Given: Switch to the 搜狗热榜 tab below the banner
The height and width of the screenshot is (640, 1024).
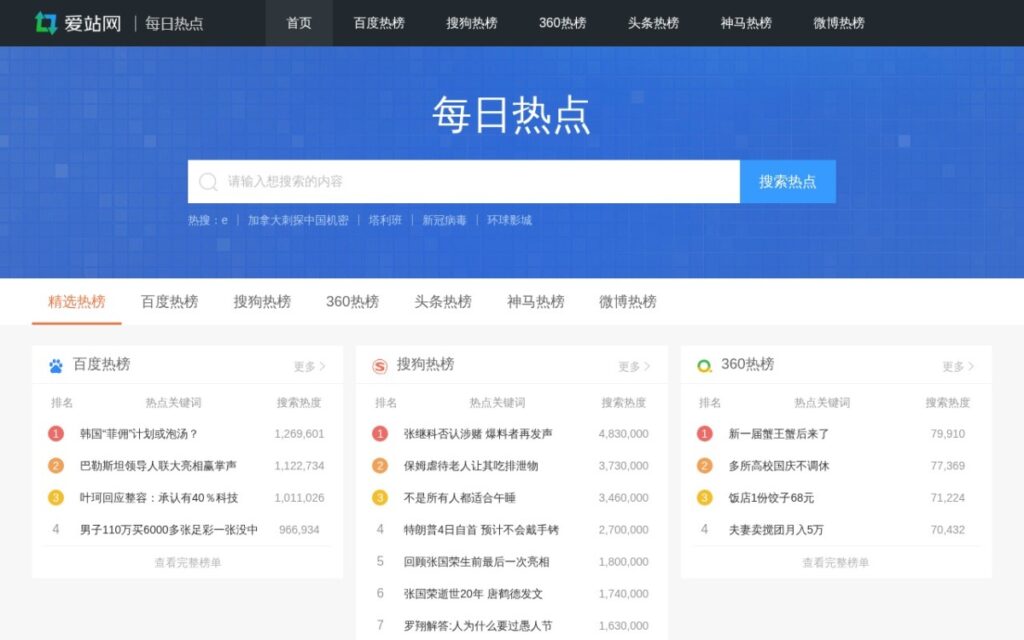Looking at the screenshot, I should click(x=263, y=302).
